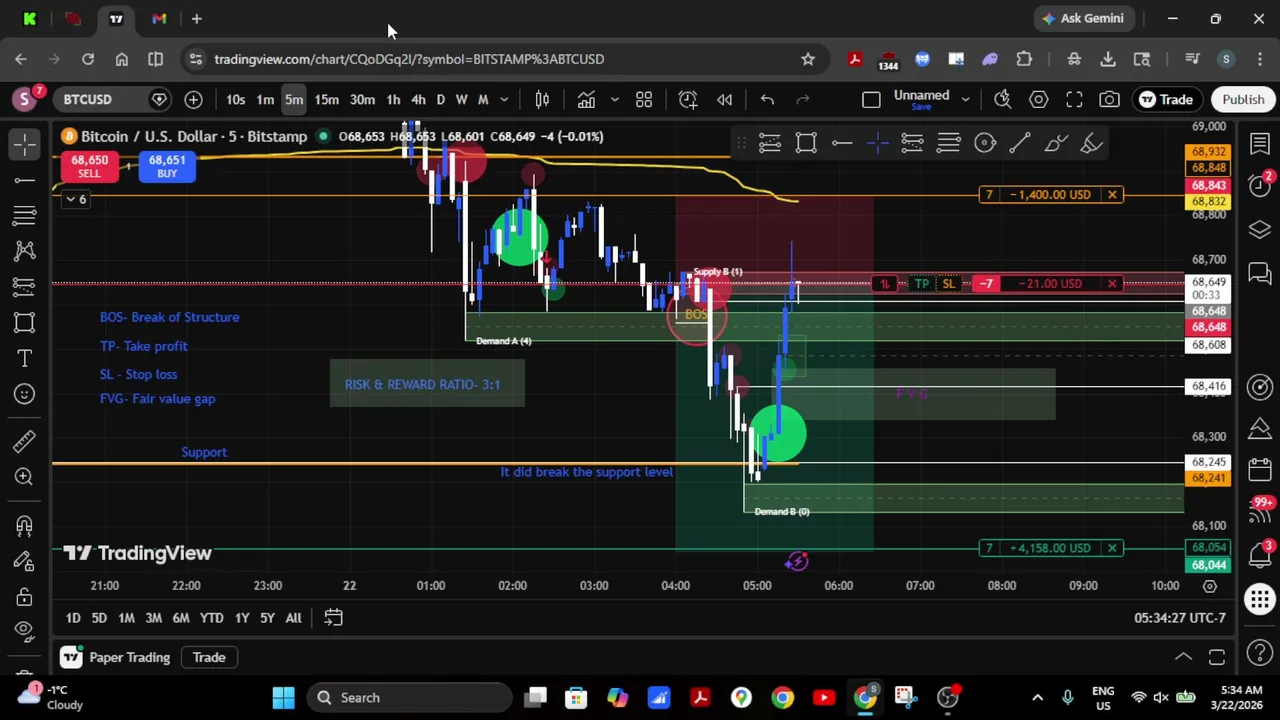Image resolution: width=1280 pixels, height=720 pixels.
Task: Switch to the 1h timeframe
Action: [x=393, y=99]
